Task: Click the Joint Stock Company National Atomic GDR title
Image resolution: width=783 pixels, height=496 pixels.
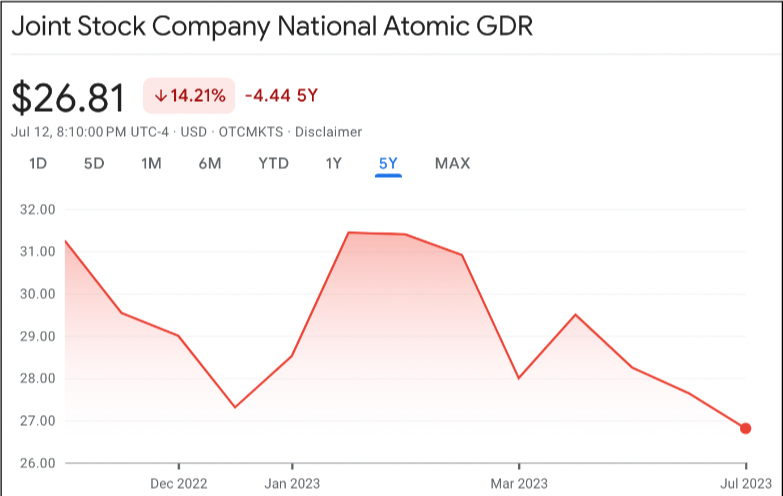Action: point(272,26)
